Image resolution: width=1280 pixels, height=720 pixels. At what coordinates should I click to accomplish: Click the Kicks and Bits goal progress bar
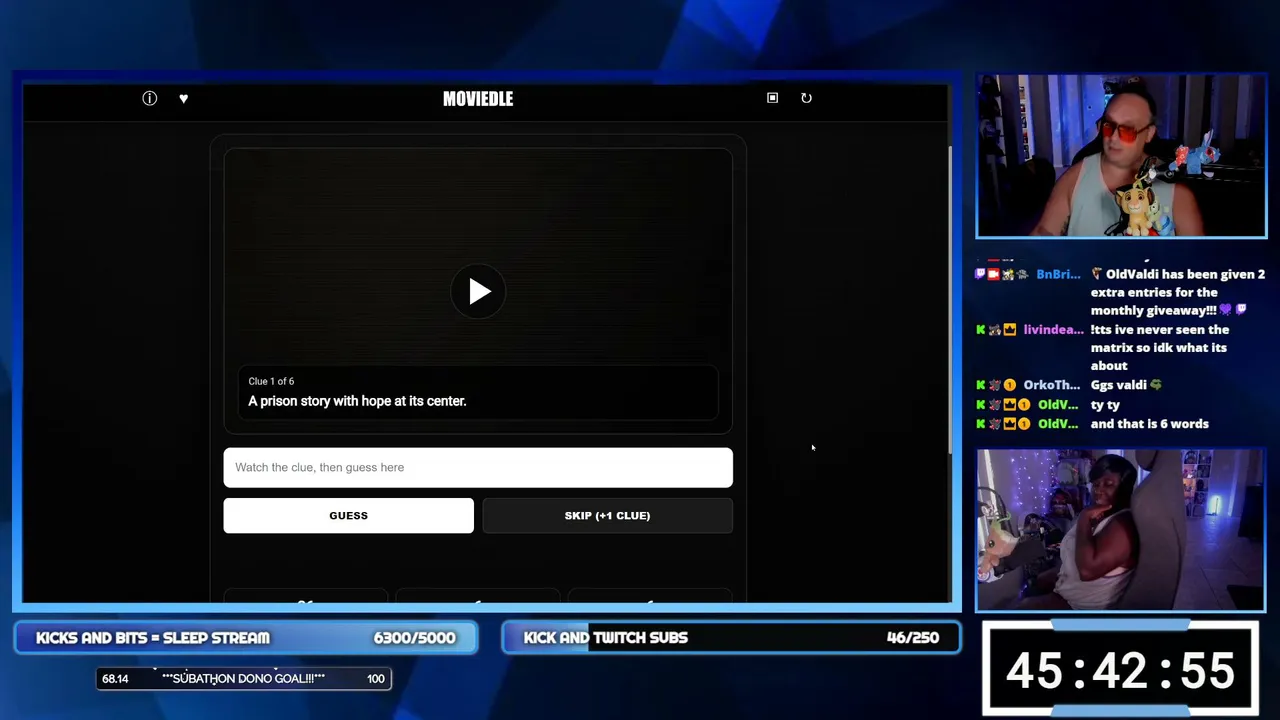(246, 638)
